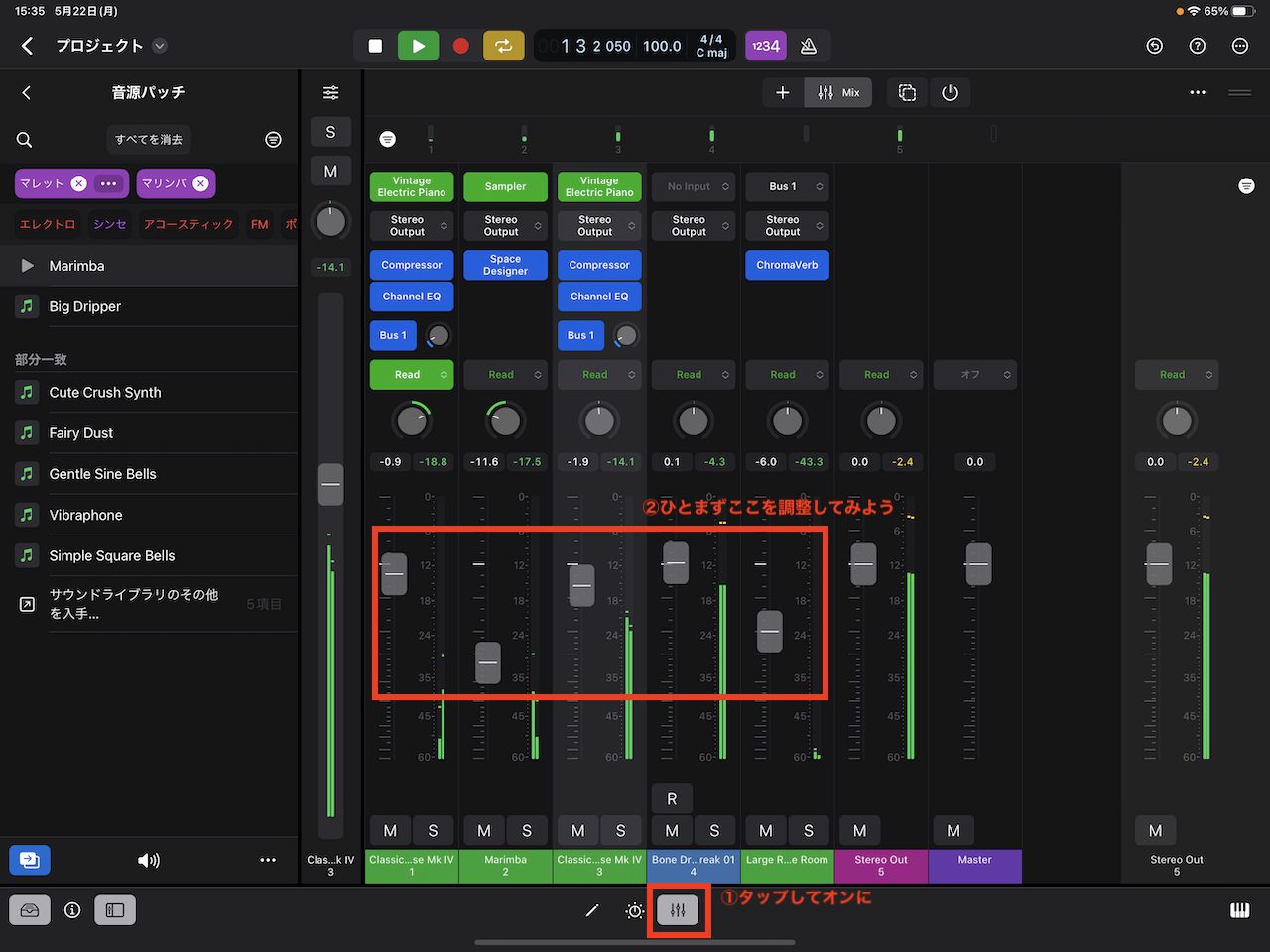1270x952 pixels.
Task: Tap the red Record button
Action: click(460, 46)
